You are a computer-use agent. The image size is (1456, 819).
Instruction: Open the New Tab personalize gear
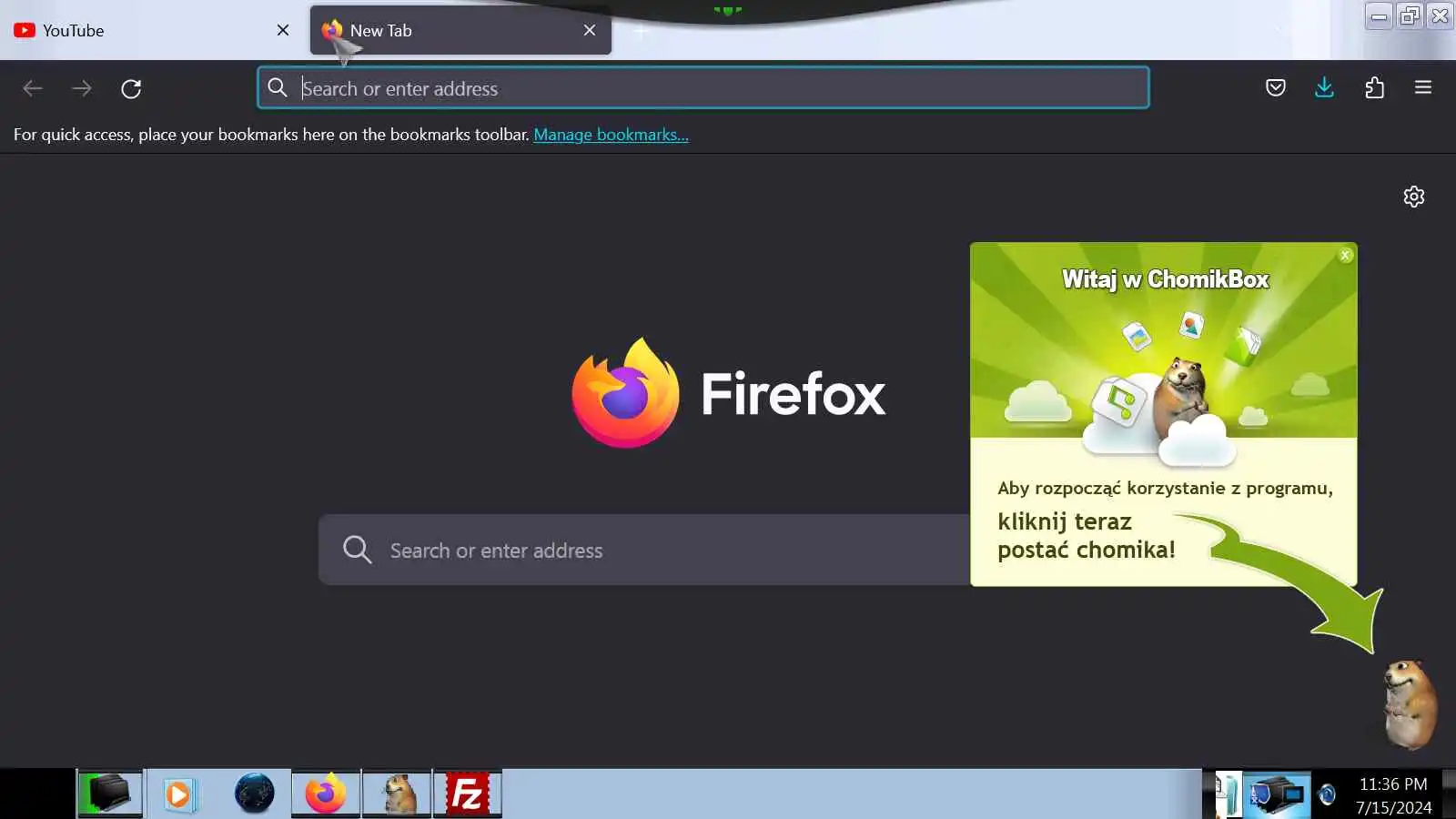click(1413, 197)
